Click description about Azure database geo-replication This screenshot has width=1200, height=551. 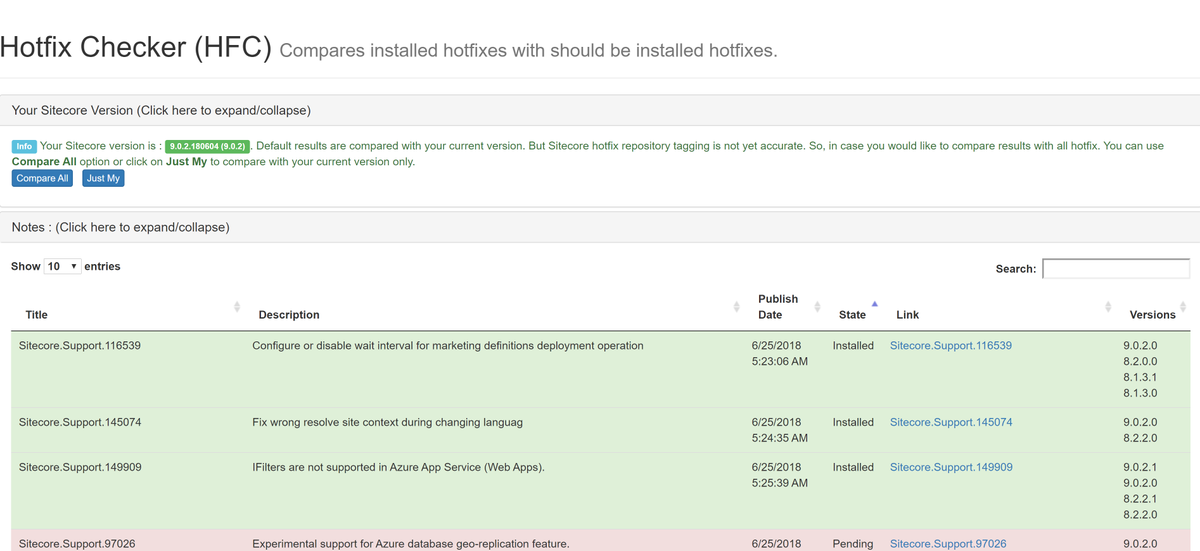point(410,544)
